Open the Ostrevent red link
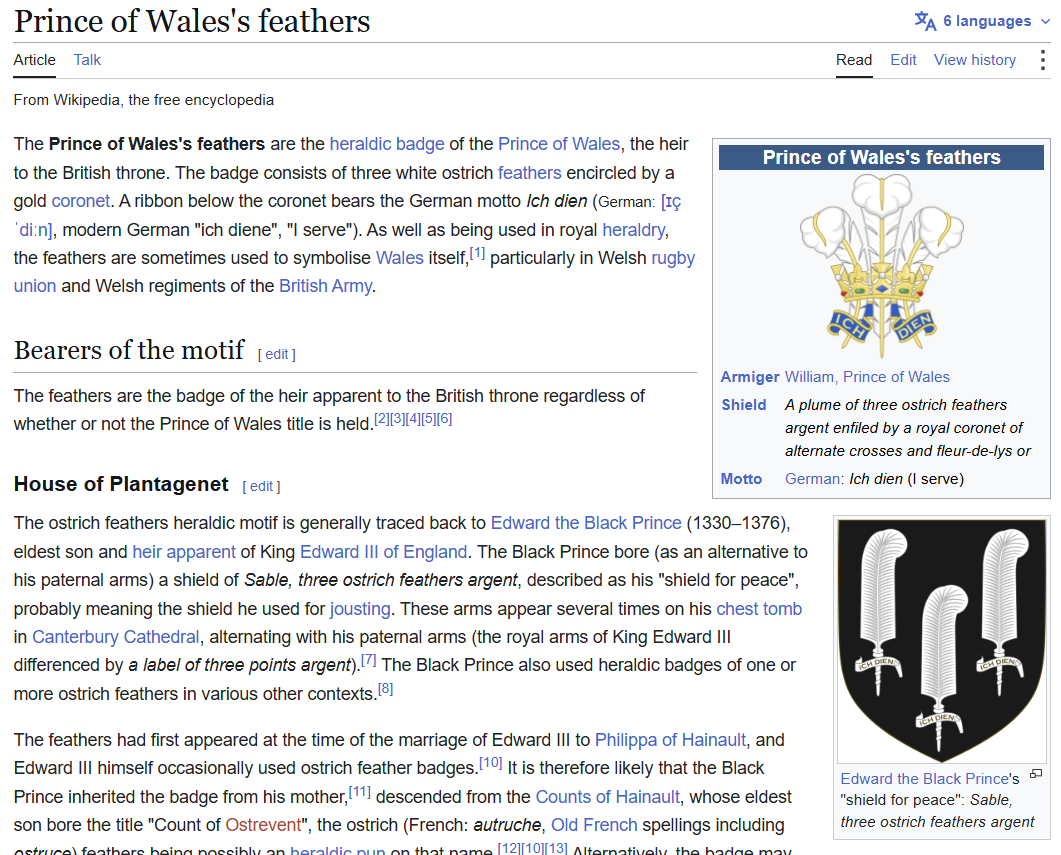 tap(263, 825)
